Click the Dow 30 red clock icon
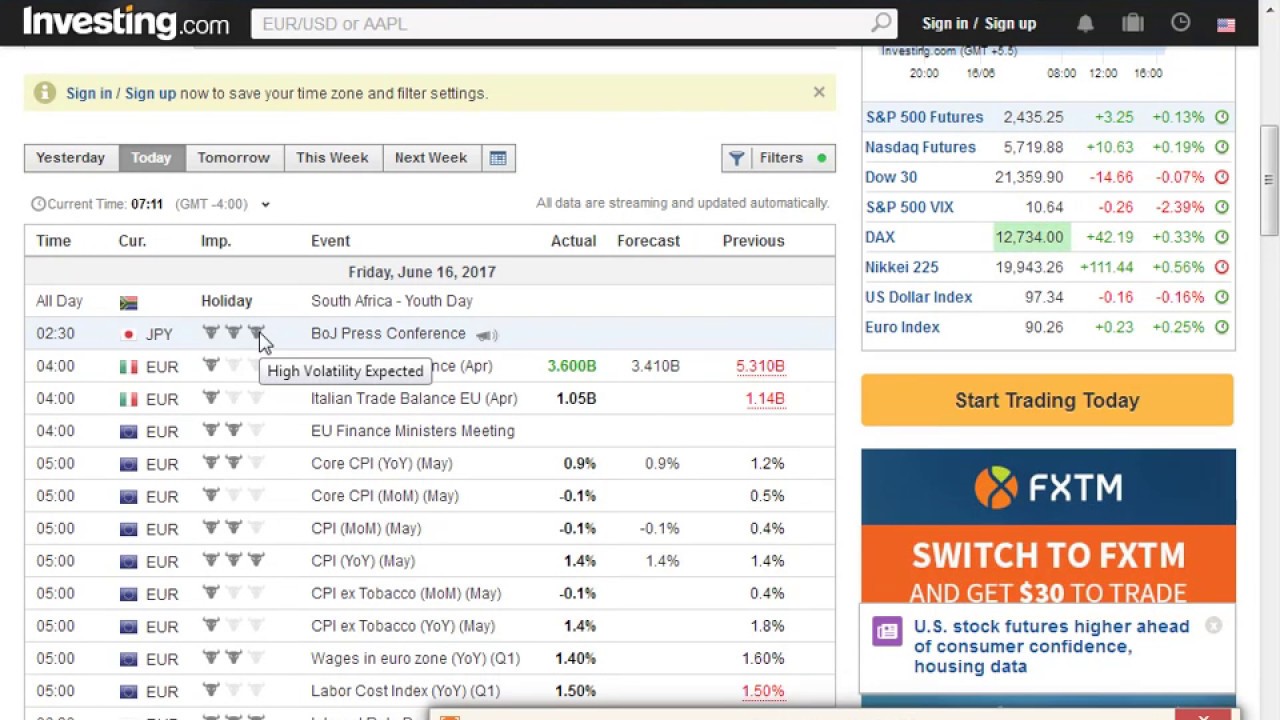 [1222, 177]
